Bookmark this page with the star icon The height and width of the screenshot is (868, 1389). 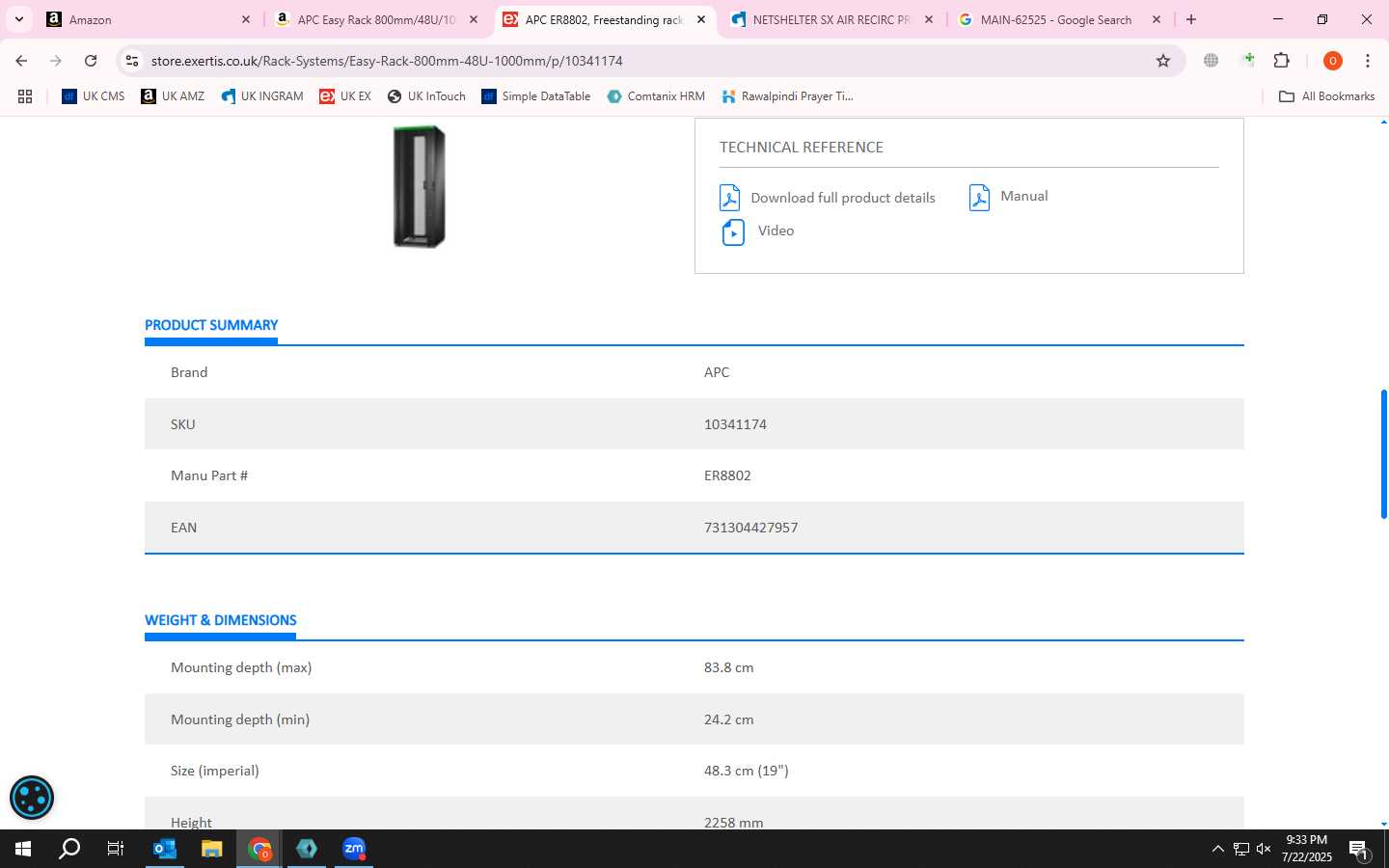click(1163, 61)
